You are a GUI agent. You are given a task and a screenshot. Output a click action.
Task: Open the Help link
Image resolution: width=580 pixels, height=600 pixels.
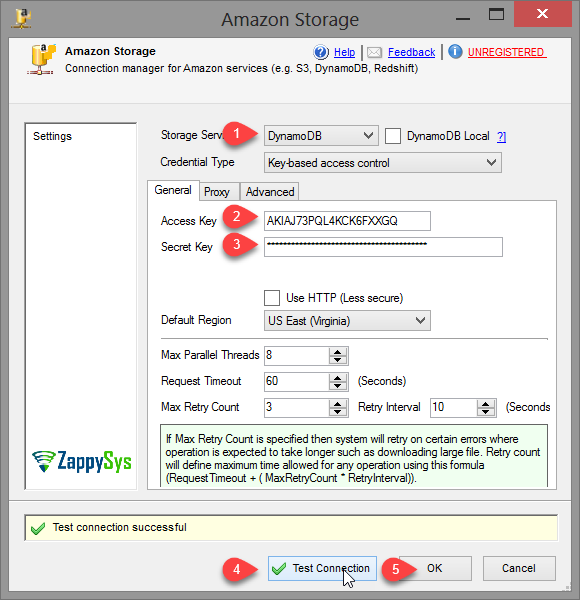344,52
